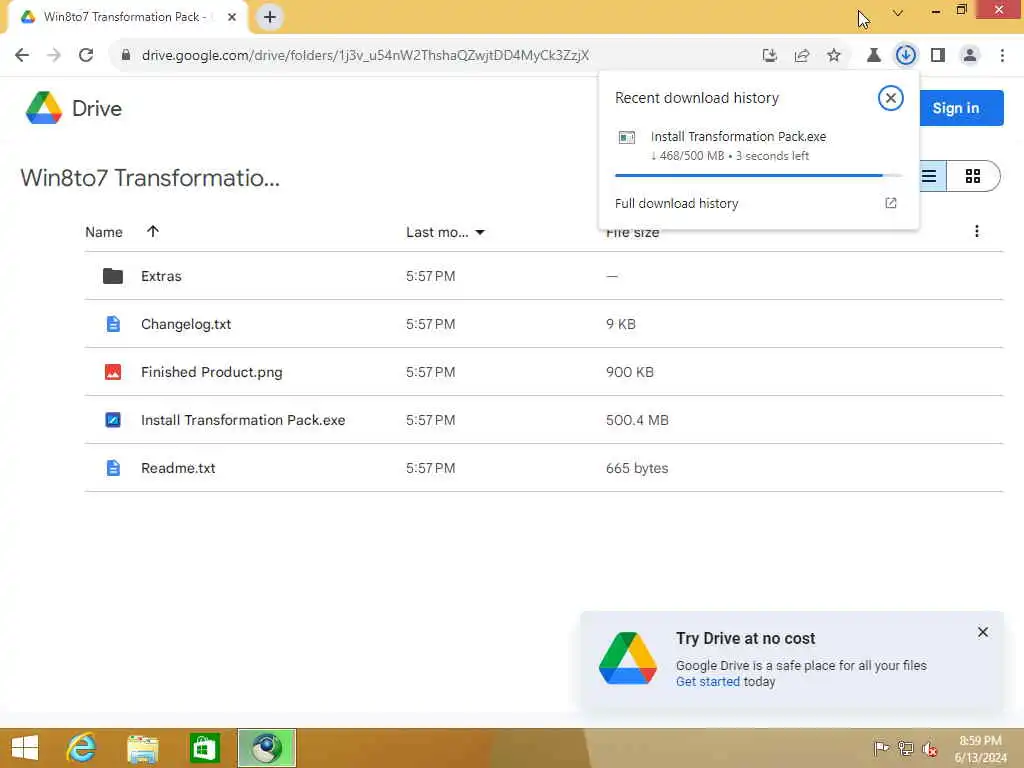Image resolution: width=1024 pixels, height=768 pixels.
Task: Reverse sort direction with the up arrow
Action: click(x=153, y=231)
